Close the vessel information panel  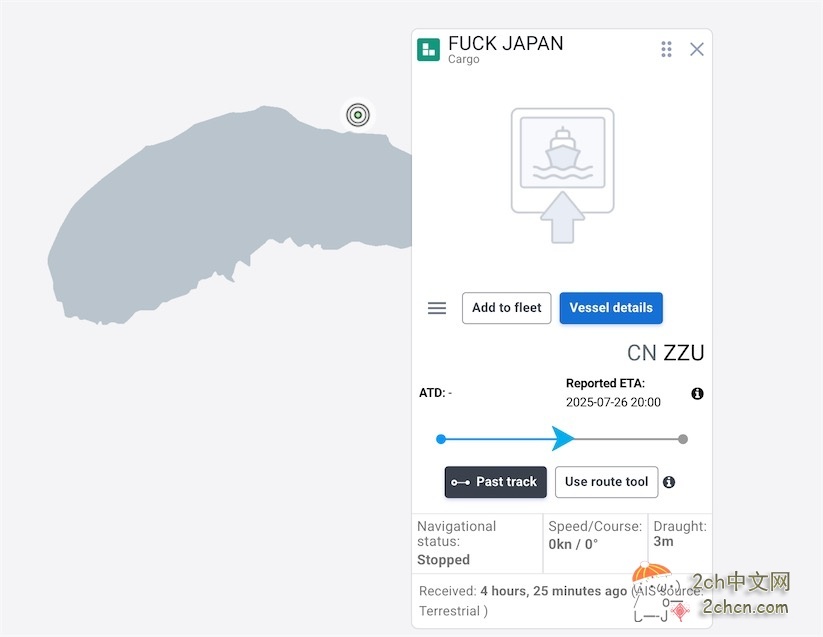(x=697, y=48)
